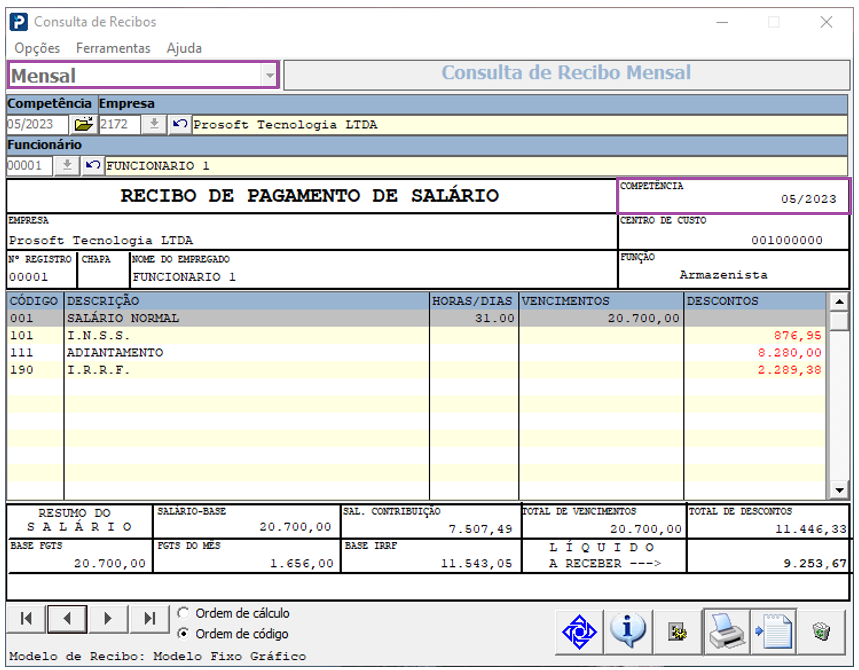This screenshot has width=859, height=670.
Task: Click the undo arrow beside Funcionário code
Action: click(x=93, y=165)
